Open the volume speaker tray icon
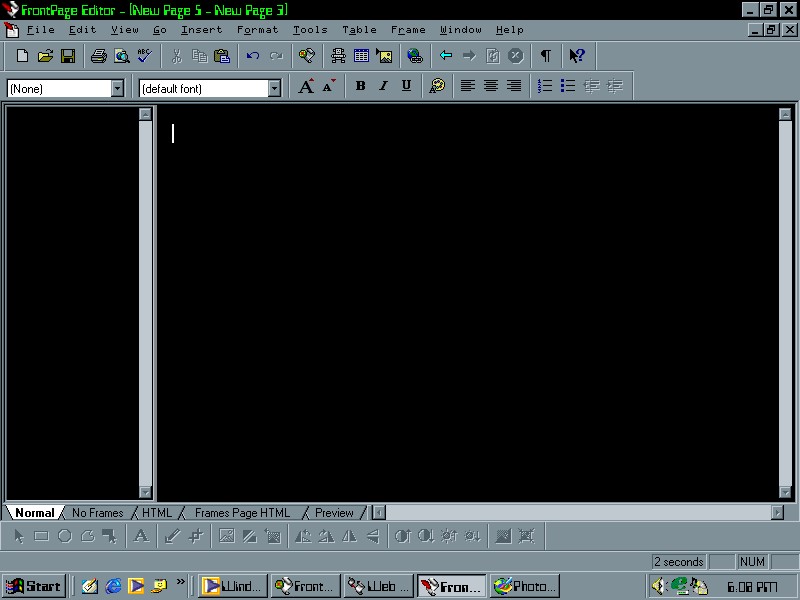 659,586
